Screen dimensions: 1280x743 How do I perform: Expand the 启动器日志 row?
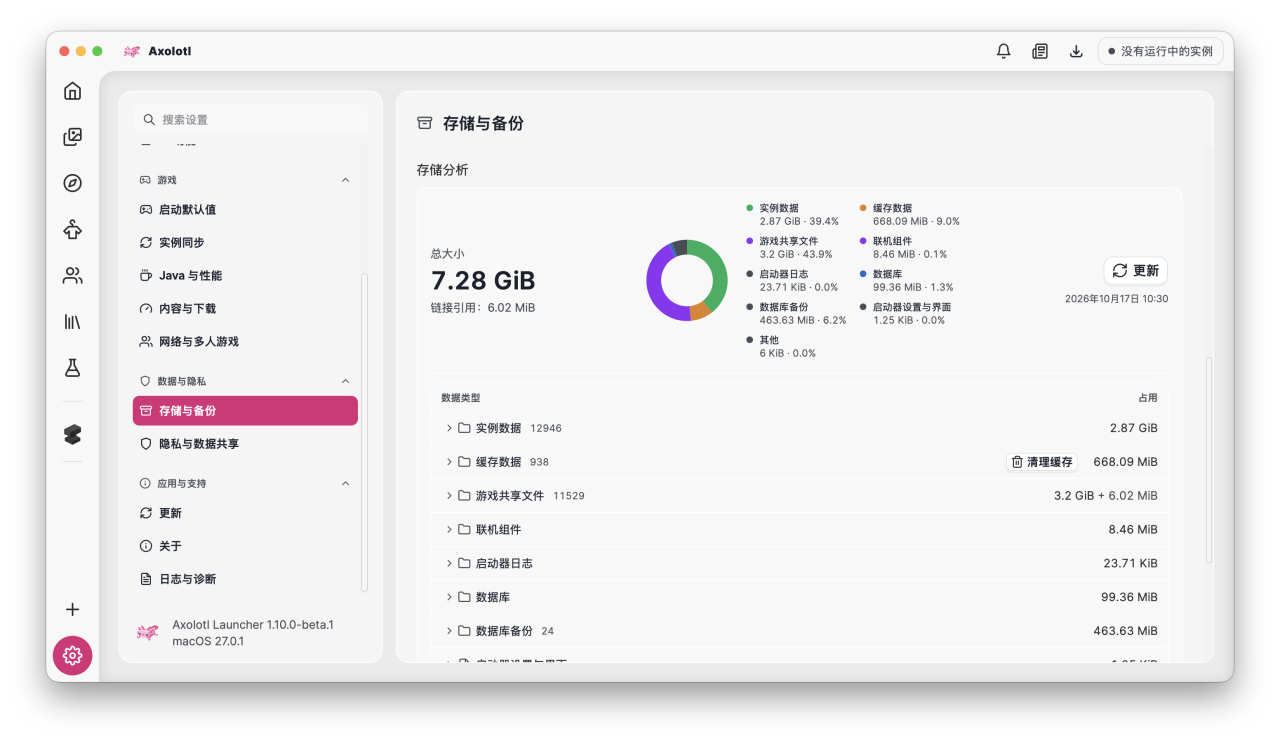pyautogui.click(x=449, y=563)
